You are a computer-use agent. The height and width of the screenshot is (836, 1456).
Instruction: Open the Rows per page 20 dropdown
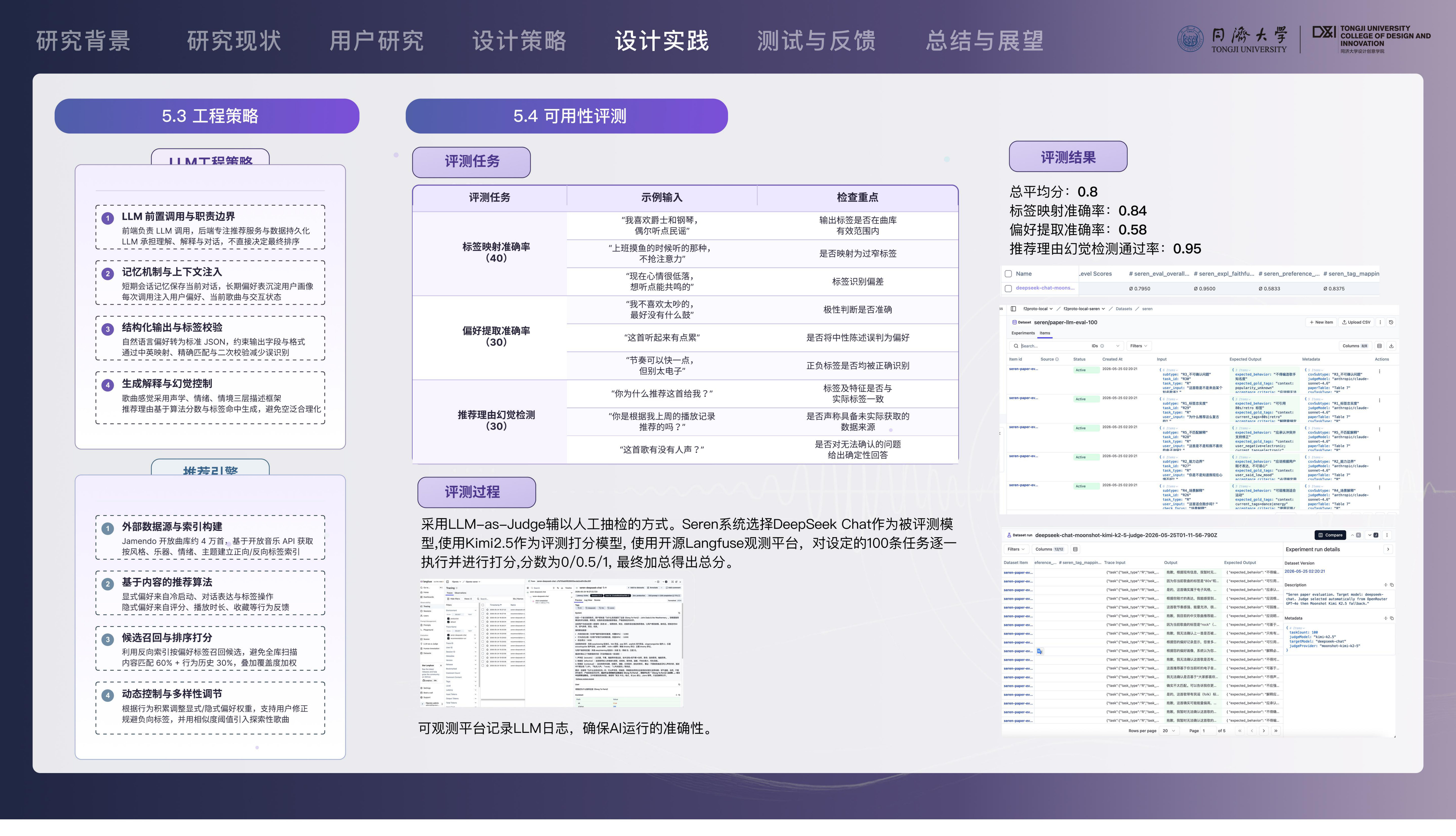(x=1169, y=731)
